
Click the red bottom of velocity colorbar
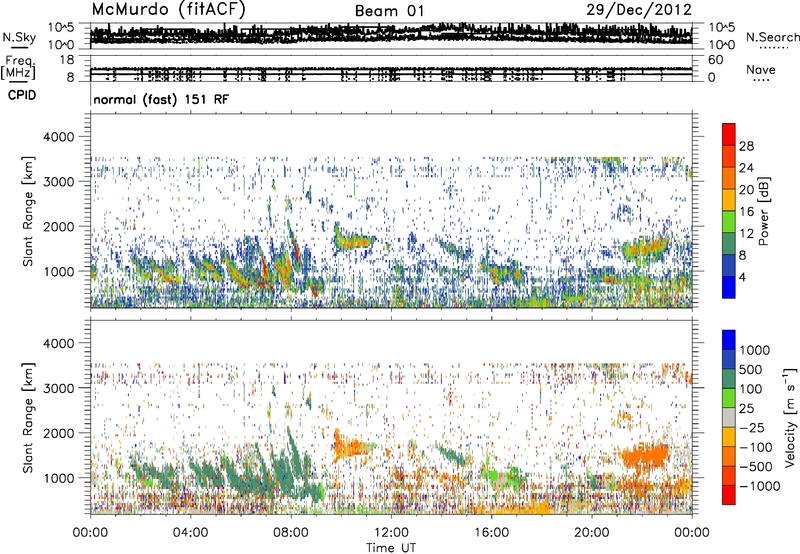pyautogui.click(x=729, y=495)
